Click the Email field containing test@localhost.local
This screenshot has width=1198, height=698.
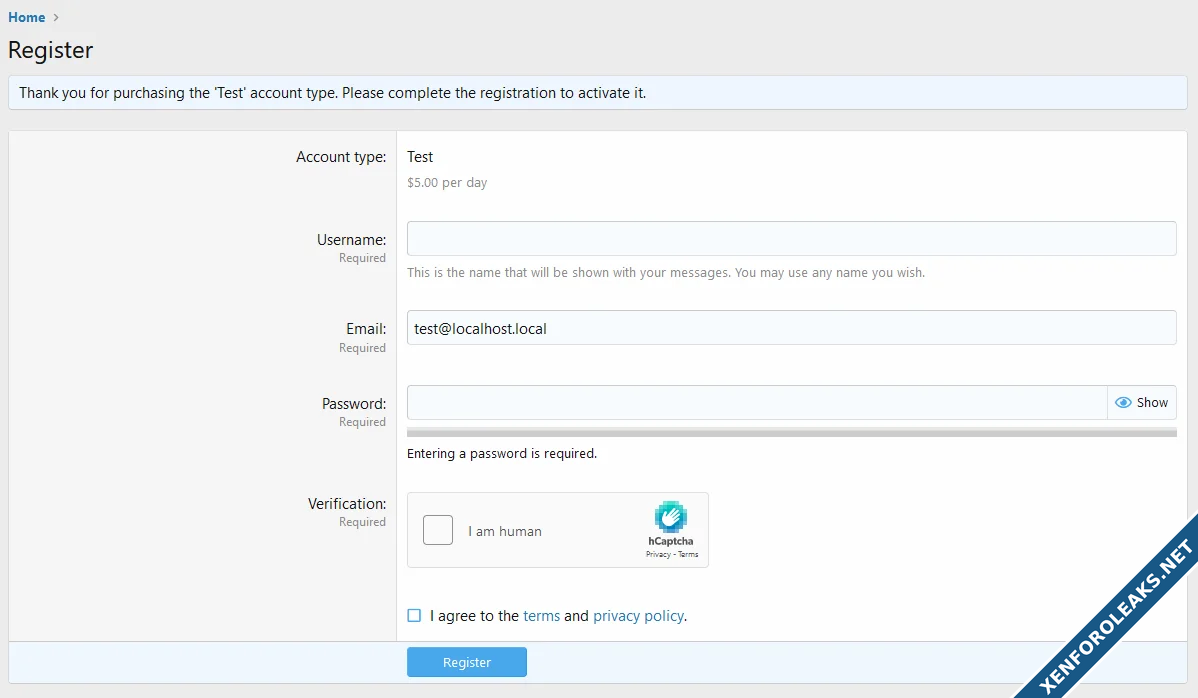coord(790,328)
